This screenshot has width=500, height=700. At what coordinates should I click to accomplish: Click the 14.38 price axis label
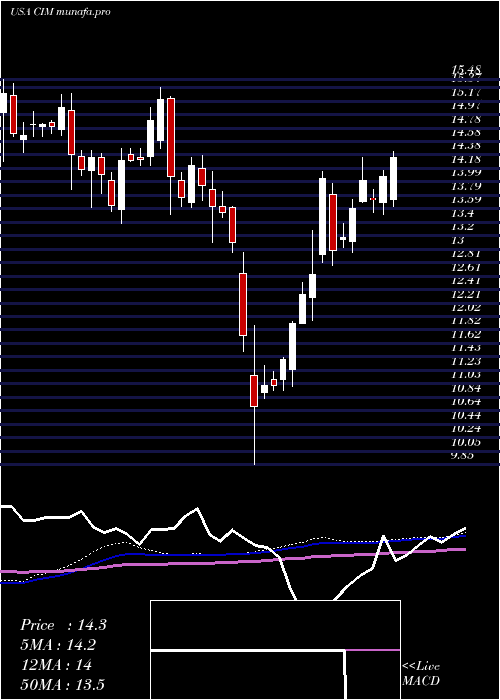click(466, 146)
